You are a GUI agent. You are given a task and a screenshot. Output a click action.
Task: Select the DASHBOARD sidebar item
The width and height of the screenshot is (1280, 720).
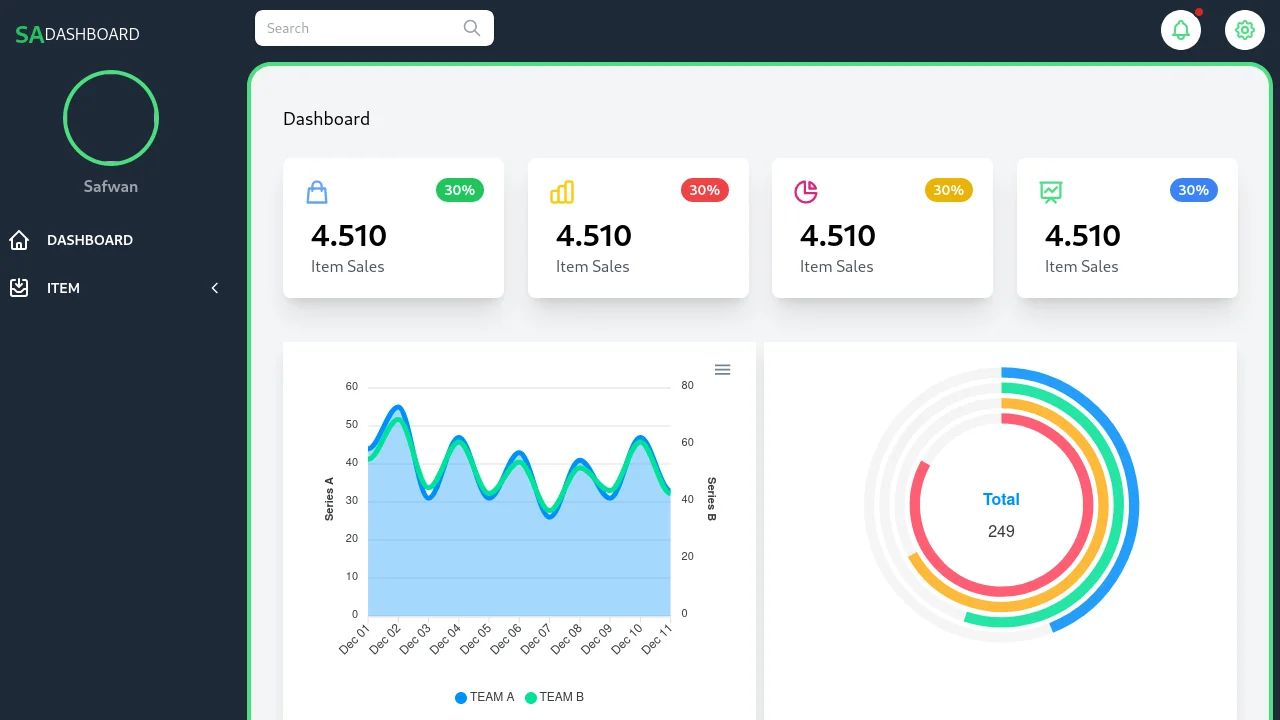[90, 240]
